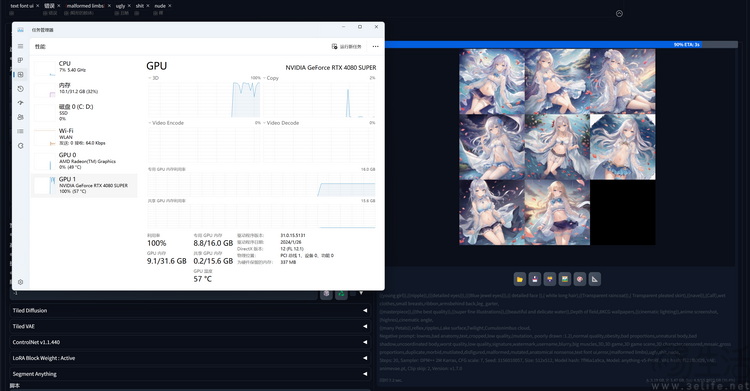Select Memory 10.1/31.2 GB entry
The height and width of the screenshot is (391, 750).
84,88
